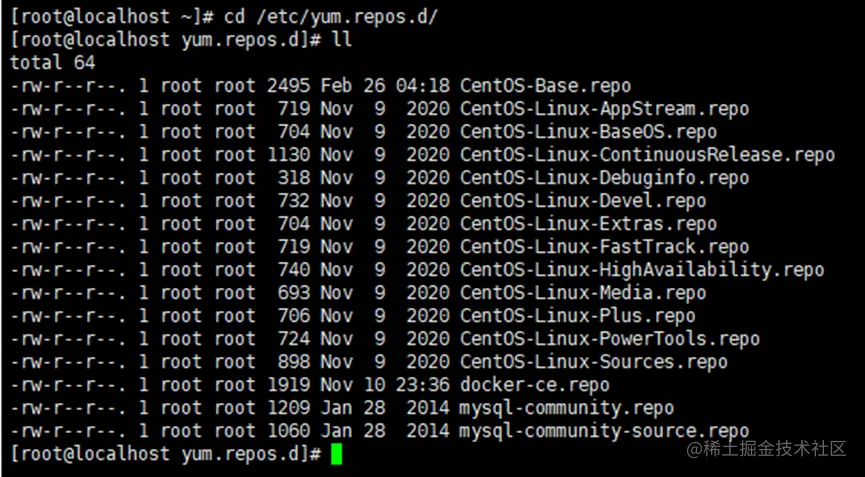865x477 pixels.
Task: Select the CentOS-Linux-Media.repo filename
Action: tap(583, 293)
